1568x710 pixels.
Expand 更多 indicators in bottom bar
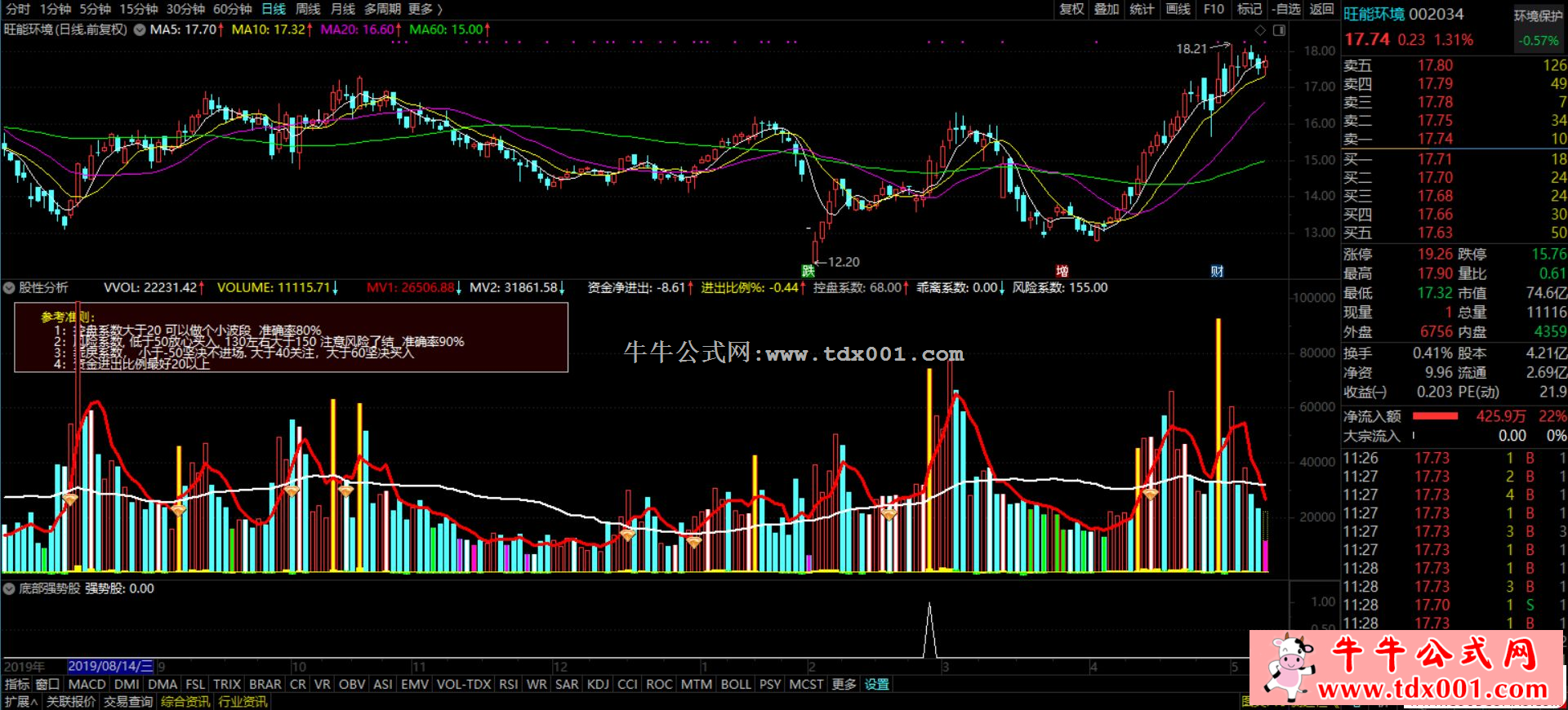tap(844, 684)
